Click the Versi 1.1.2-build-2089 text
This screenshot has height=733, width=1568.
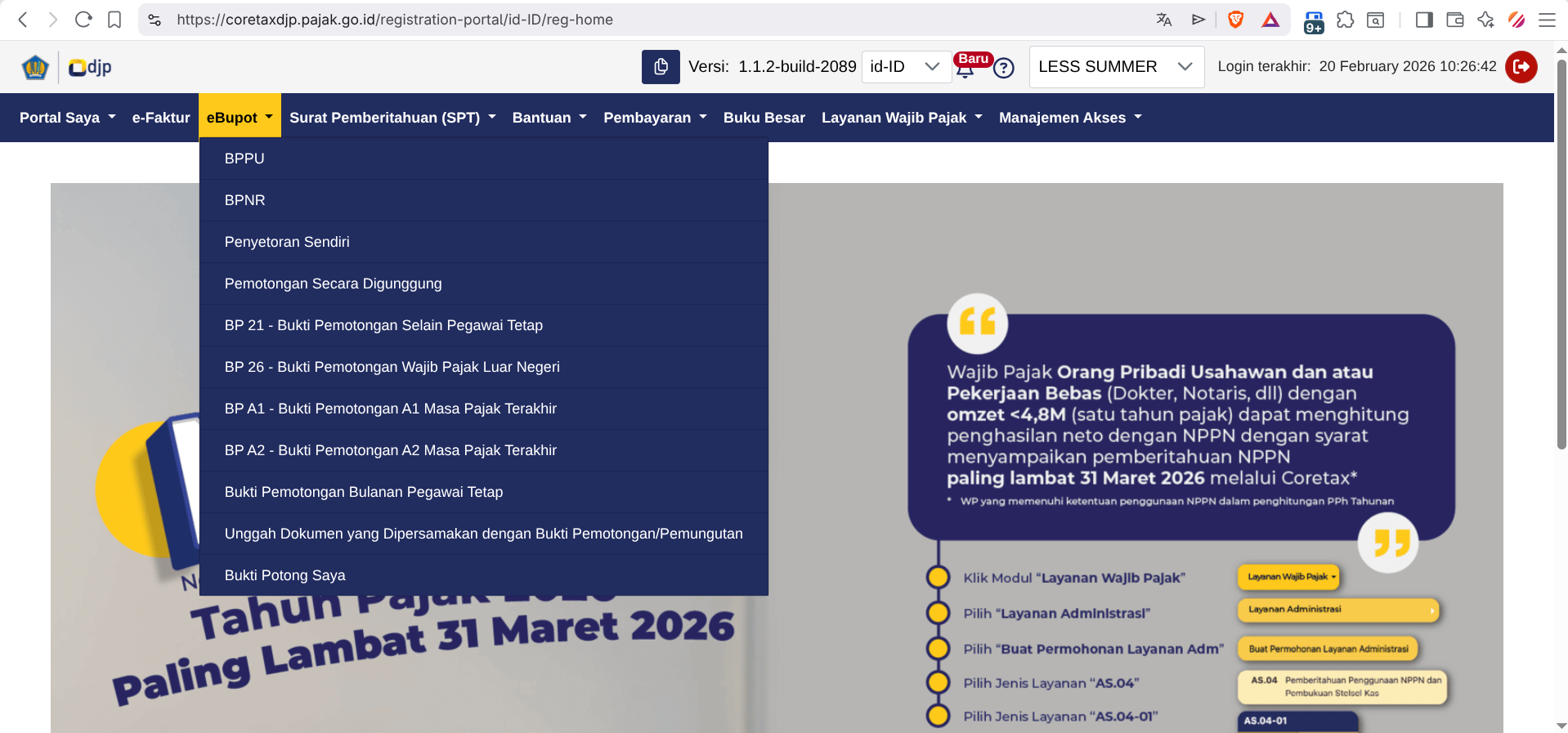773,66
